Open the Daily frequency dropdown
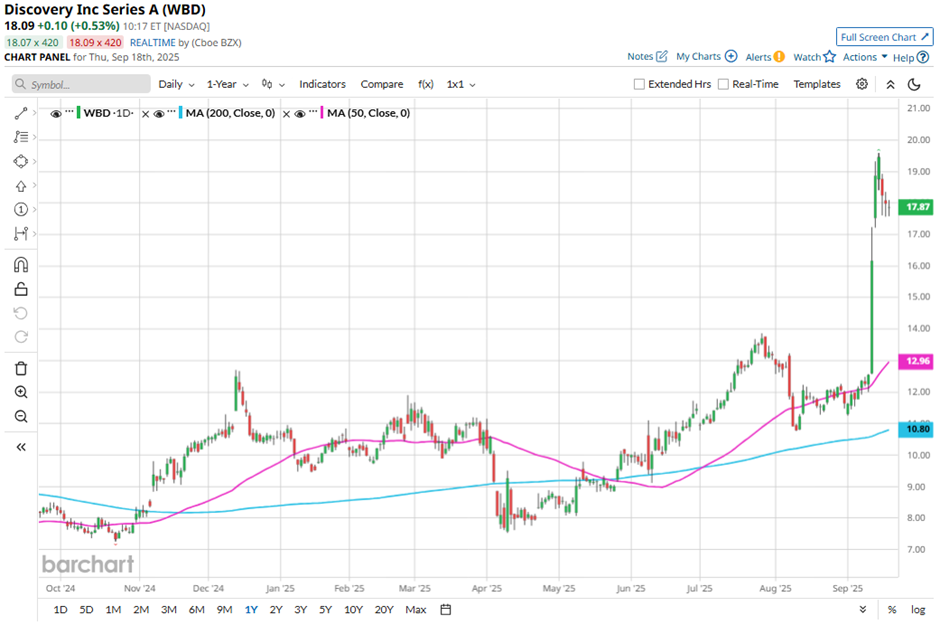940x625 pixels. (x=176, y=84)
